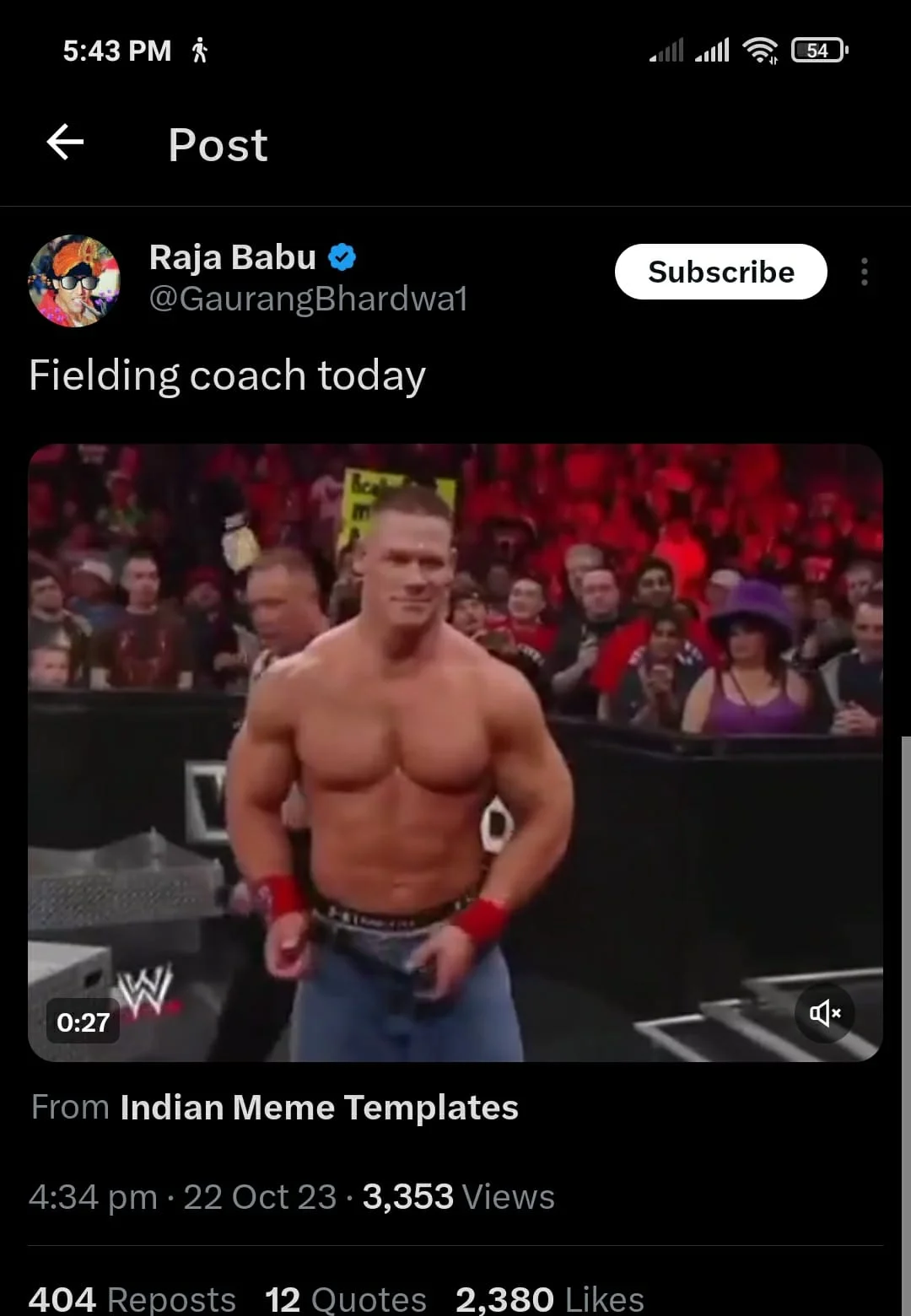Tap the battery indicator showing 54
This screenshot has width=911, height=1316.
819,51
